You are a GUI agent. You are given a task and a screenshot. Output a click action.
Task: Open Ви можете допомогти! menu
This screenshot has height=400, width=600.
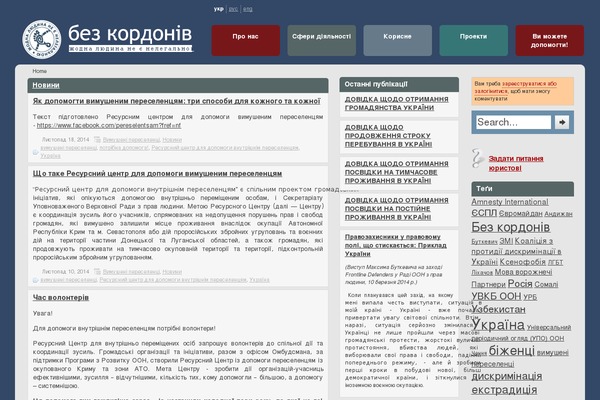(x=549, y=41)
